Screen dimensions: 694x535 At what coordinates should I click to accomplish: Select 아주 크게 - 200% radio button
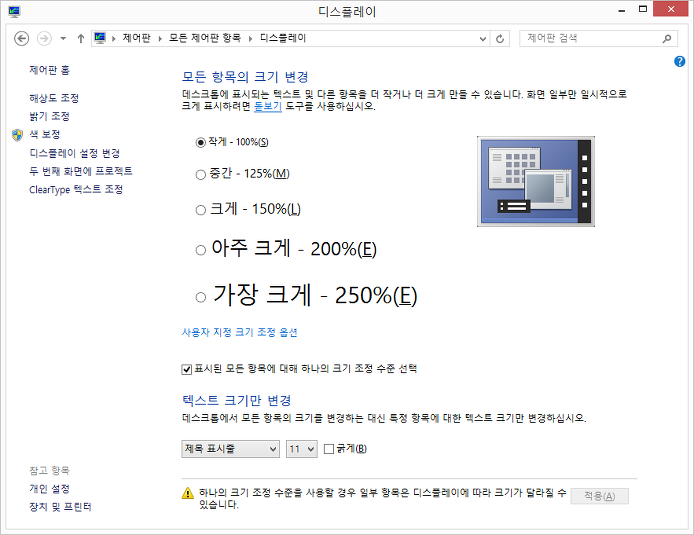click(x=200, y=250)
